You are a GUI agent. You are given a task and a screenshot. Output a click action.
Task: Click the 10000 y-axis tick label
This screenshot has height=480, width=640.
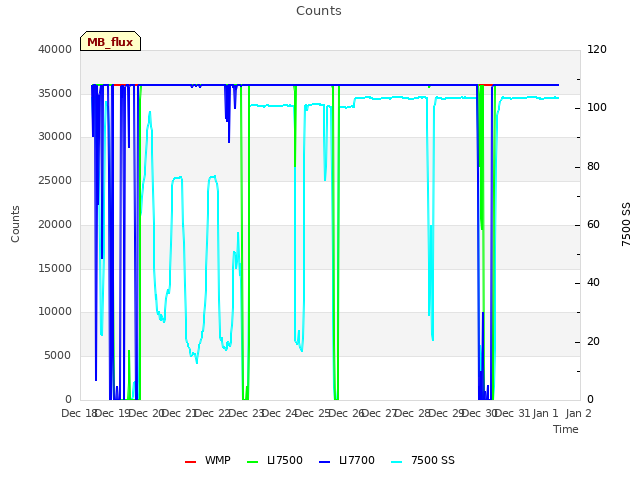click(x=55, y=311)
